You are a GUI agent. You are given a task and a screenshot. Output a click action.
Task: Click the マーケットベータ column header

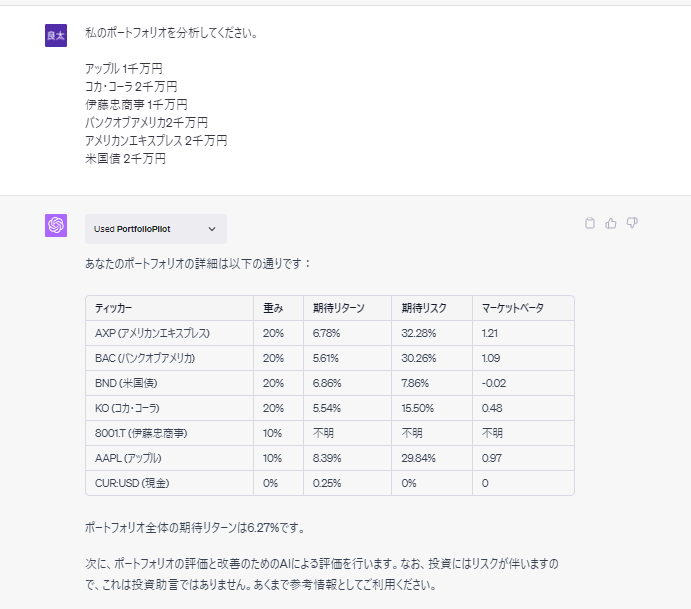pyautogui.click(x=512, y=308)
